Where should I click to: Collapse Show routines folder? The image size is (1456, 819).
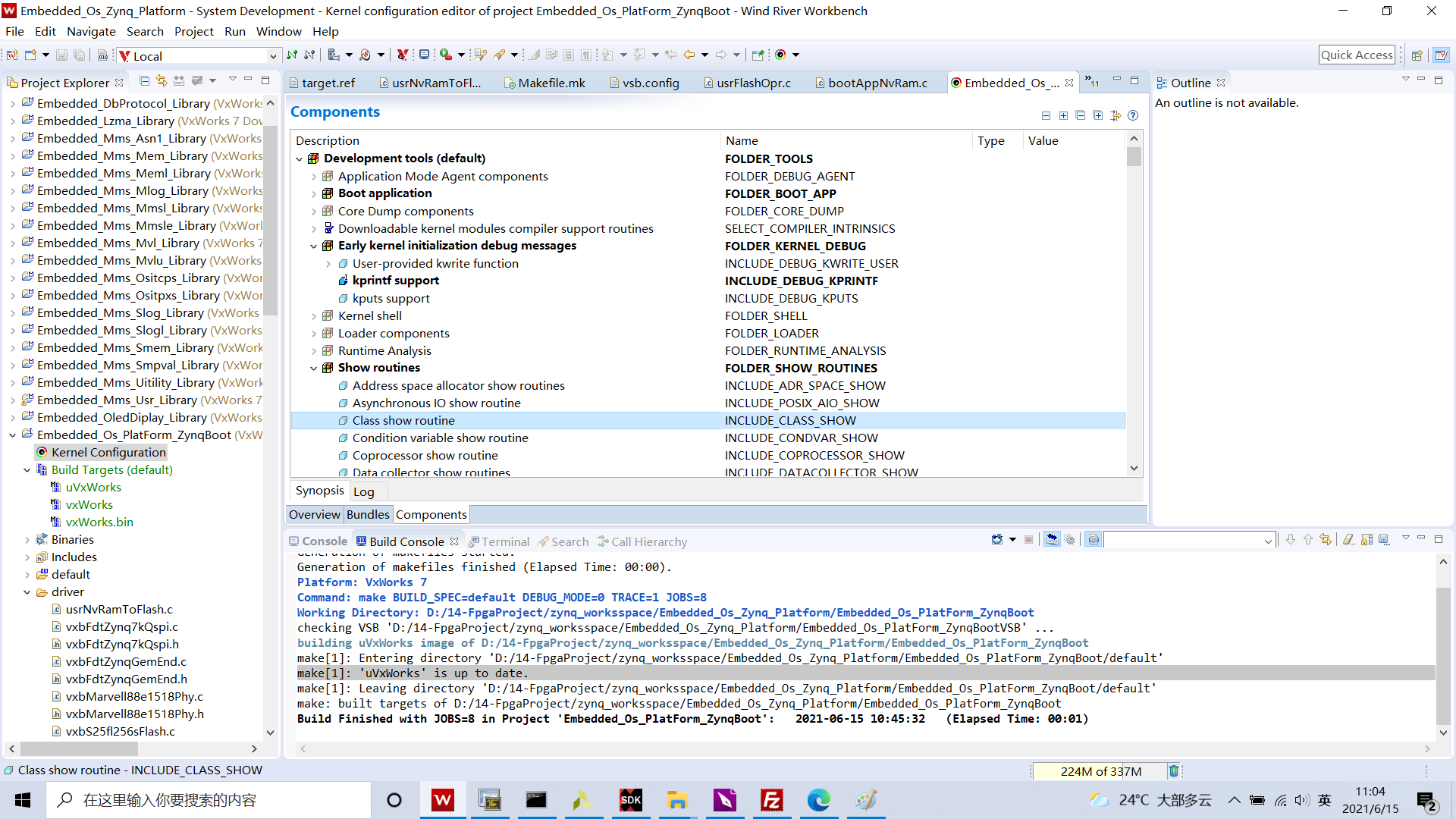pos(314,369)
